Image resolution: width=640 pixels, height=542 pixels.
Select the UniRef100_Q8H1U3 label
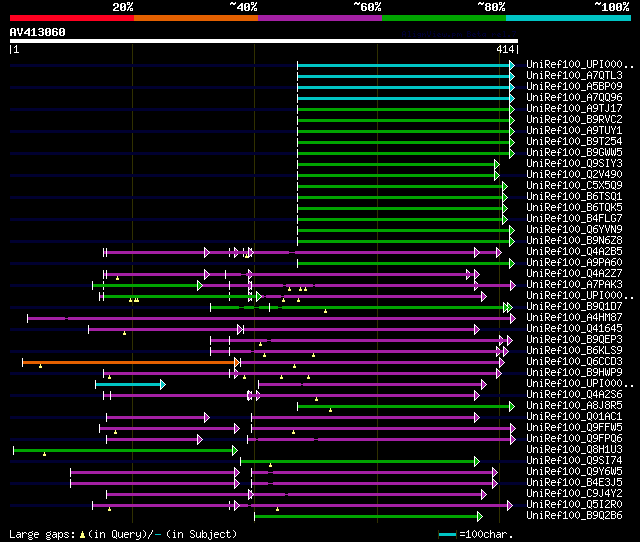[x=574, y=450]
